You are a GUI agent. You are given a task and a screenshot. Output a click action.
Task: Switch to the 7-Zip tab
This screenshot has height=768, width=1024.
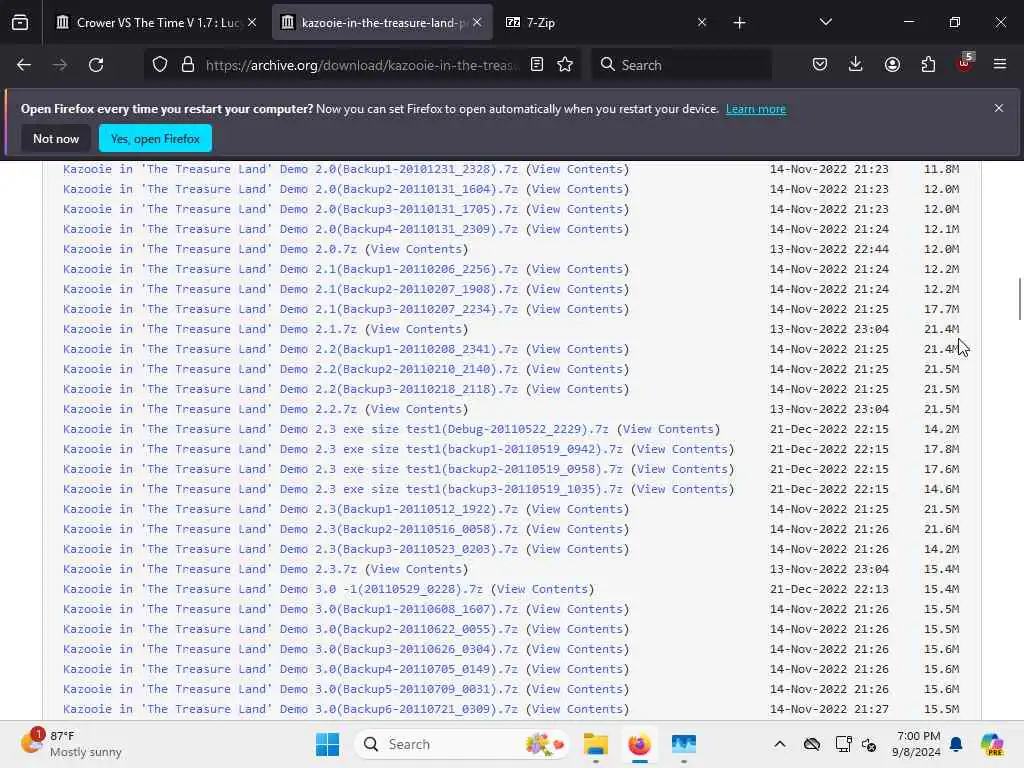click(x=606, y=23)
